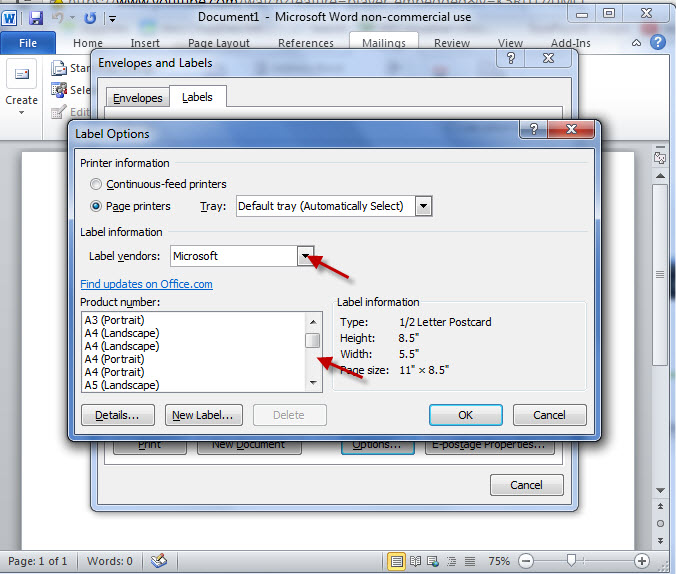Switch to Print Layout view
Image resolution: width=676 pixels, height=574 pixels.
click(x=396, y=561)
